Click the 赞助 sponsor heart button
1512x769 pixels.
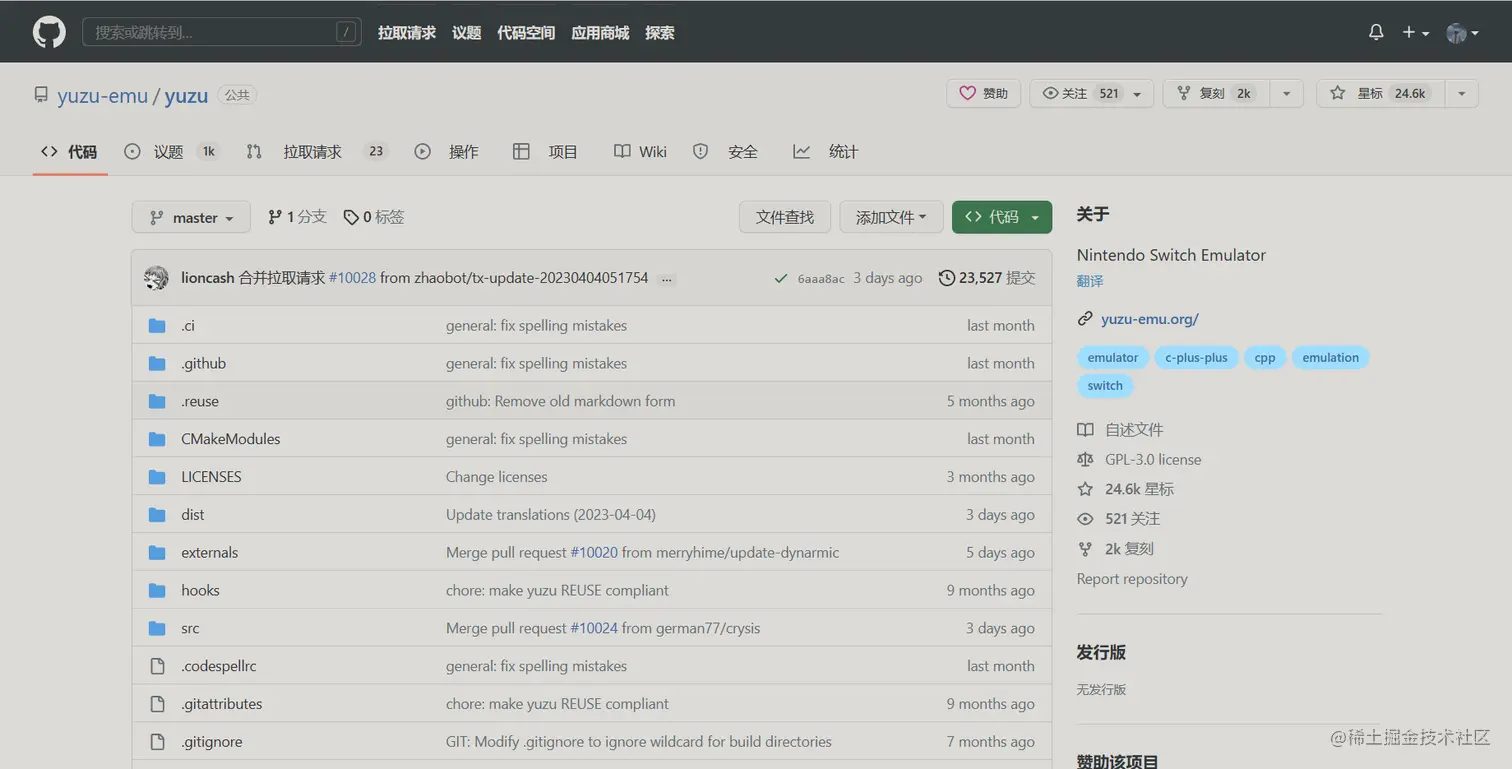pos(983,93)
